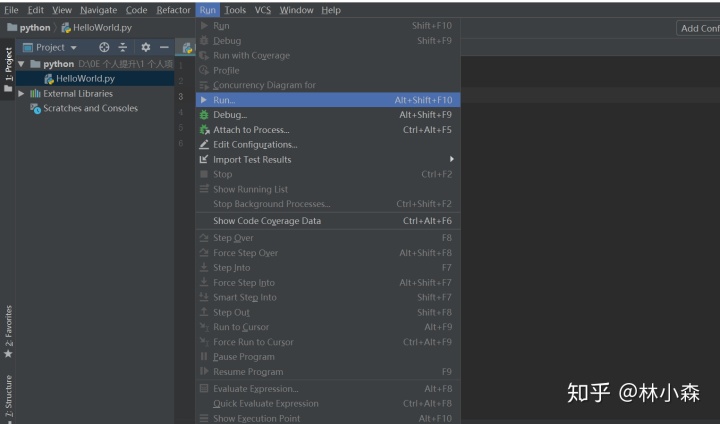Select Scratches and Consoles tree item
The width and height of the screenshot is (720, 424).
click(x=95, y=108)
